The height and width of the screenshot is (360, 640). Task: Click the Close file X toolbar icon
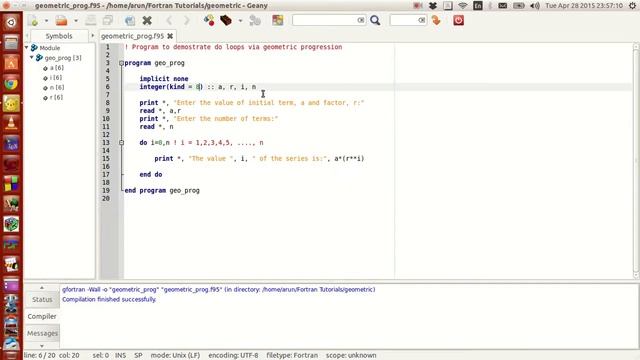tap(147, 20)
